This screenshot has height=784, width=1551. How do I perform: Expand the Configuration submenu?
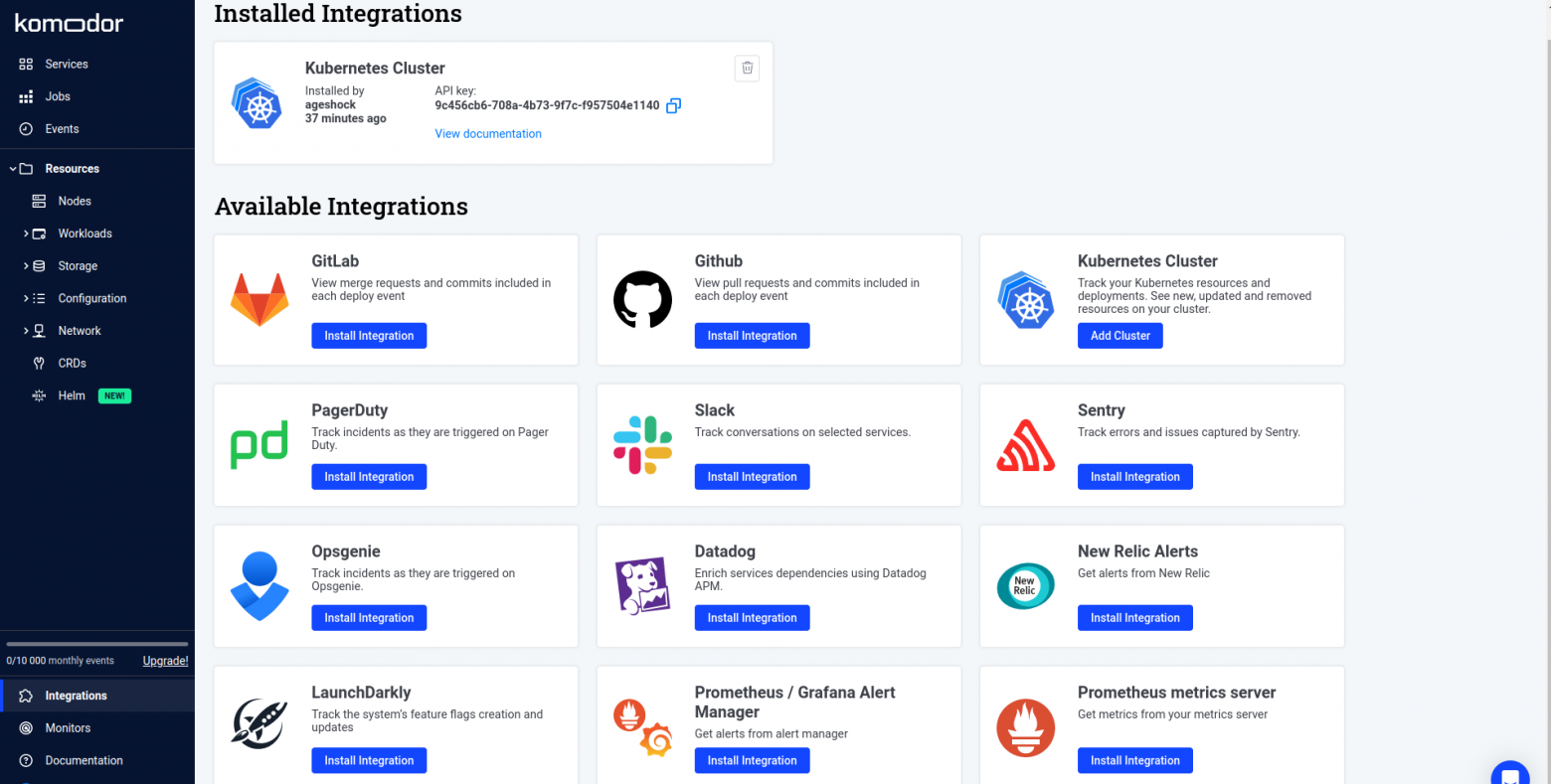[26, 298]
